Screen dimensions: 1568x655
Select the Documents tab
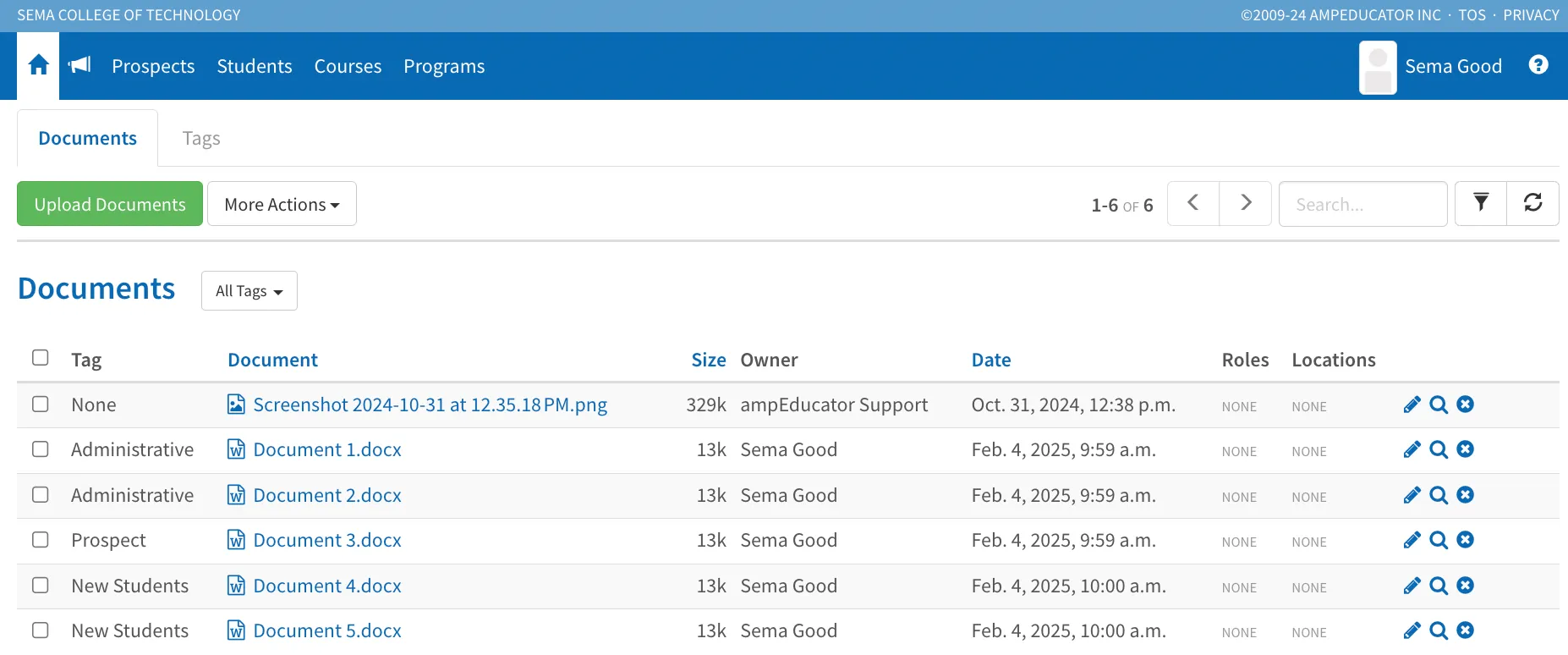click(x=87, y=138)
